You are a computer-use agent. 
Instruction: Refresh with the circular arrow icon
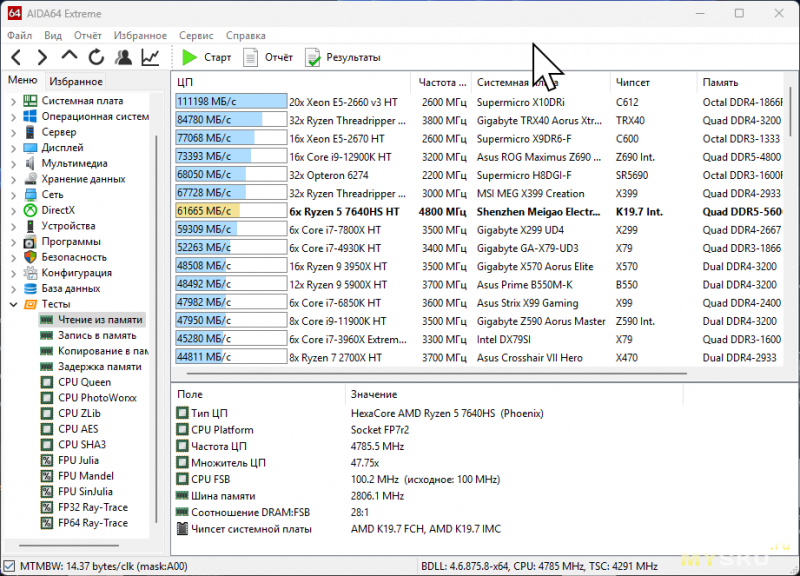tap(96, 57)
